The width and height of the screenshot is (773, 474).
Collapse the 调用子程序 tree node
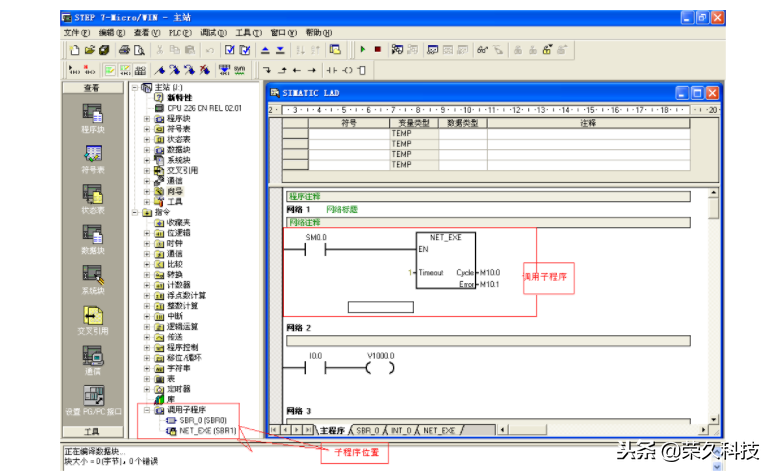pyautogui.click(x=146, y=410)
